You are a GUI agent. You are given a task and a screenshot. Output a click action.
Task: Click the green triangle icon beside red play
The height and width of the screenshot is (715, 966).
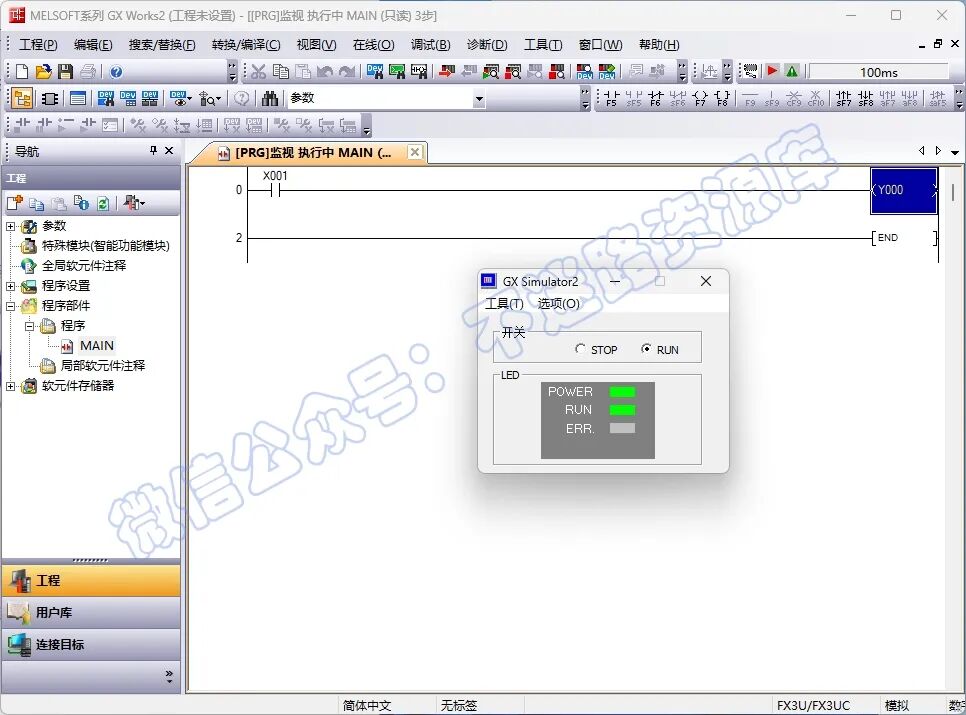pyautogui.click(x=792, y=71)
